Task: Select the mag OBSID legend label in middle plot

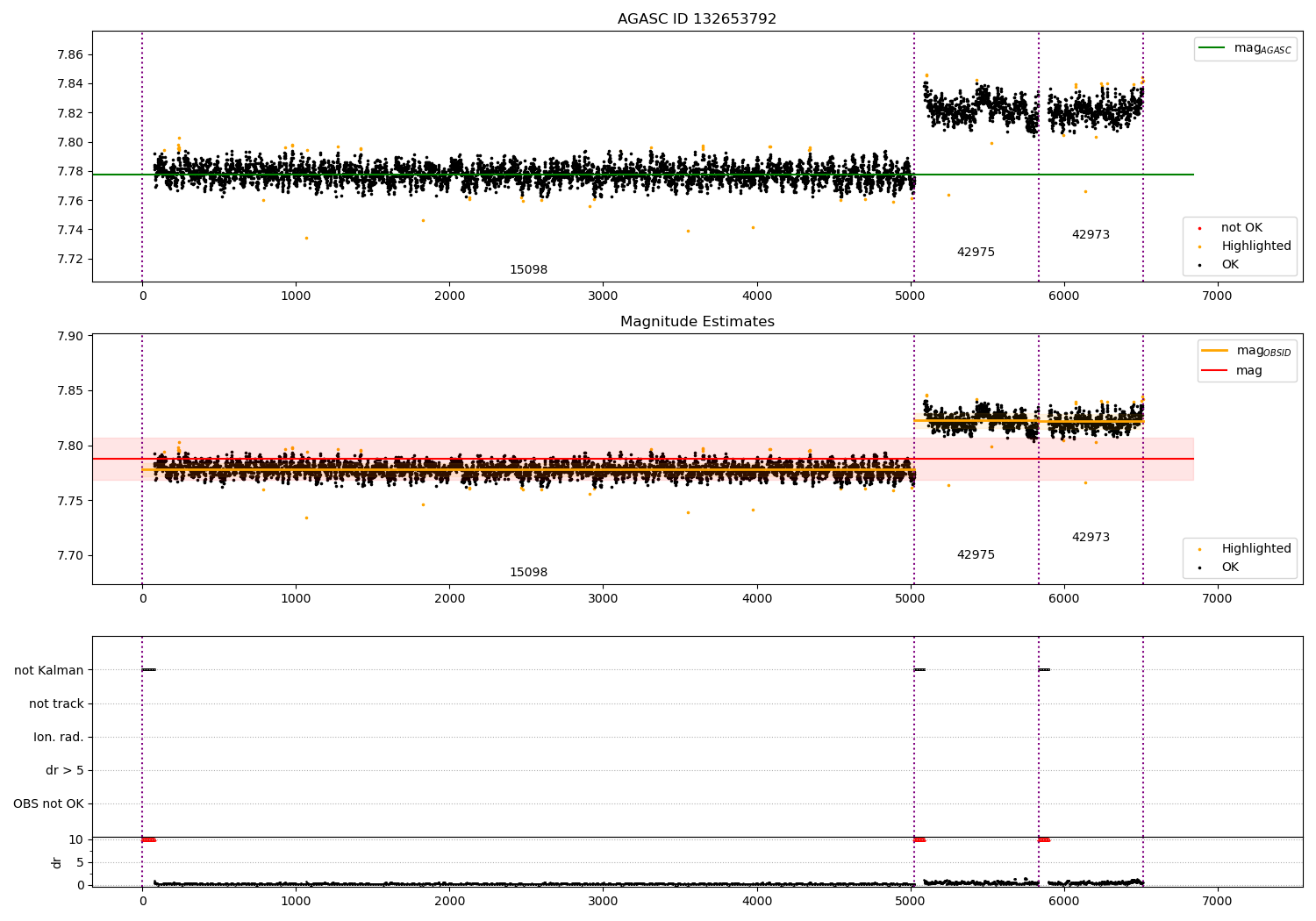Action: click(x=1263, y=351)
